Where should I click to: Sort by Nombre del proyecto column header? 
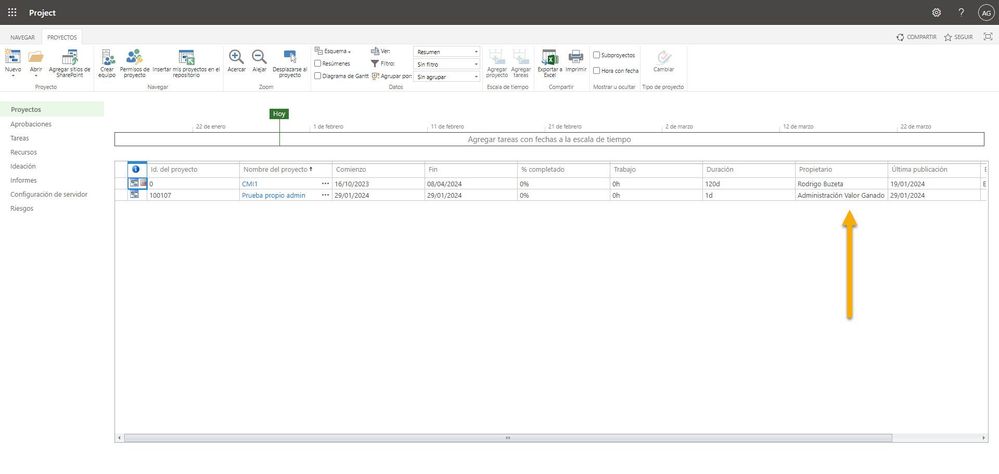pyautogui.click(x=285, y=169)
